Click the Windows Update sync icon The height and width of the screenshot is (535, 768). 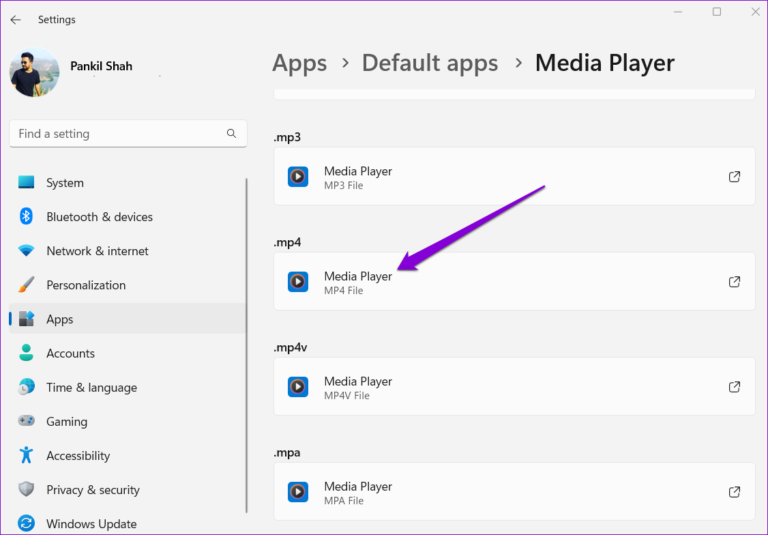26,523
